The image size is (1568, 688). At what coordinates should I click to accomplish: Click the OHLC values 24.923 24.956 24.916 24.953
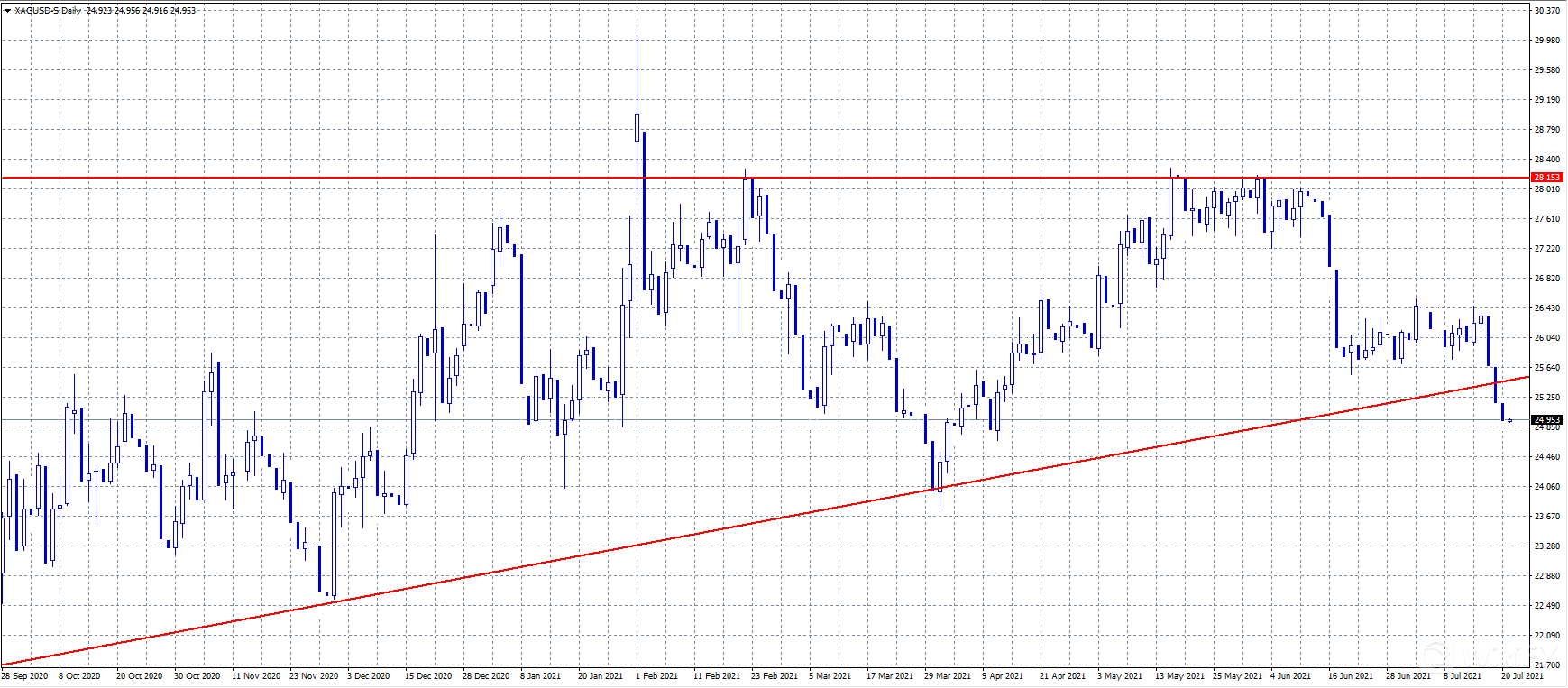[141, 11]
